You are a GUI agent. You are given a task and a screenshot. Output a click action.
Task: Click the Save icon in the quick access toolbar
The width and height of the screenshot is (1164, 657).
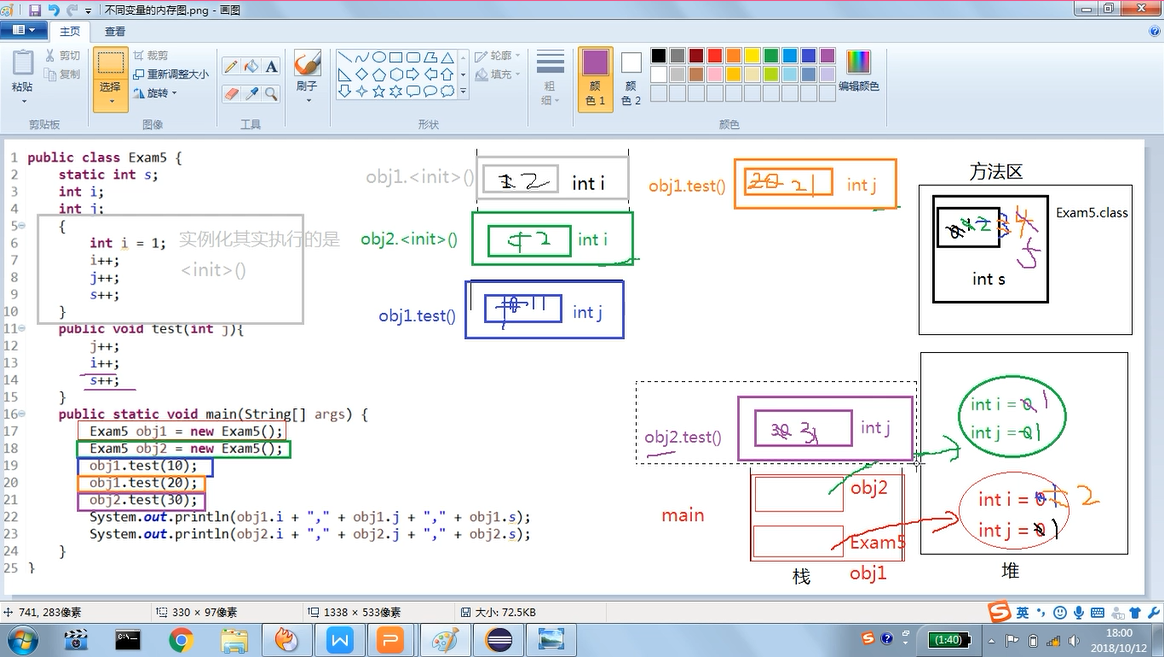point(35,10)
